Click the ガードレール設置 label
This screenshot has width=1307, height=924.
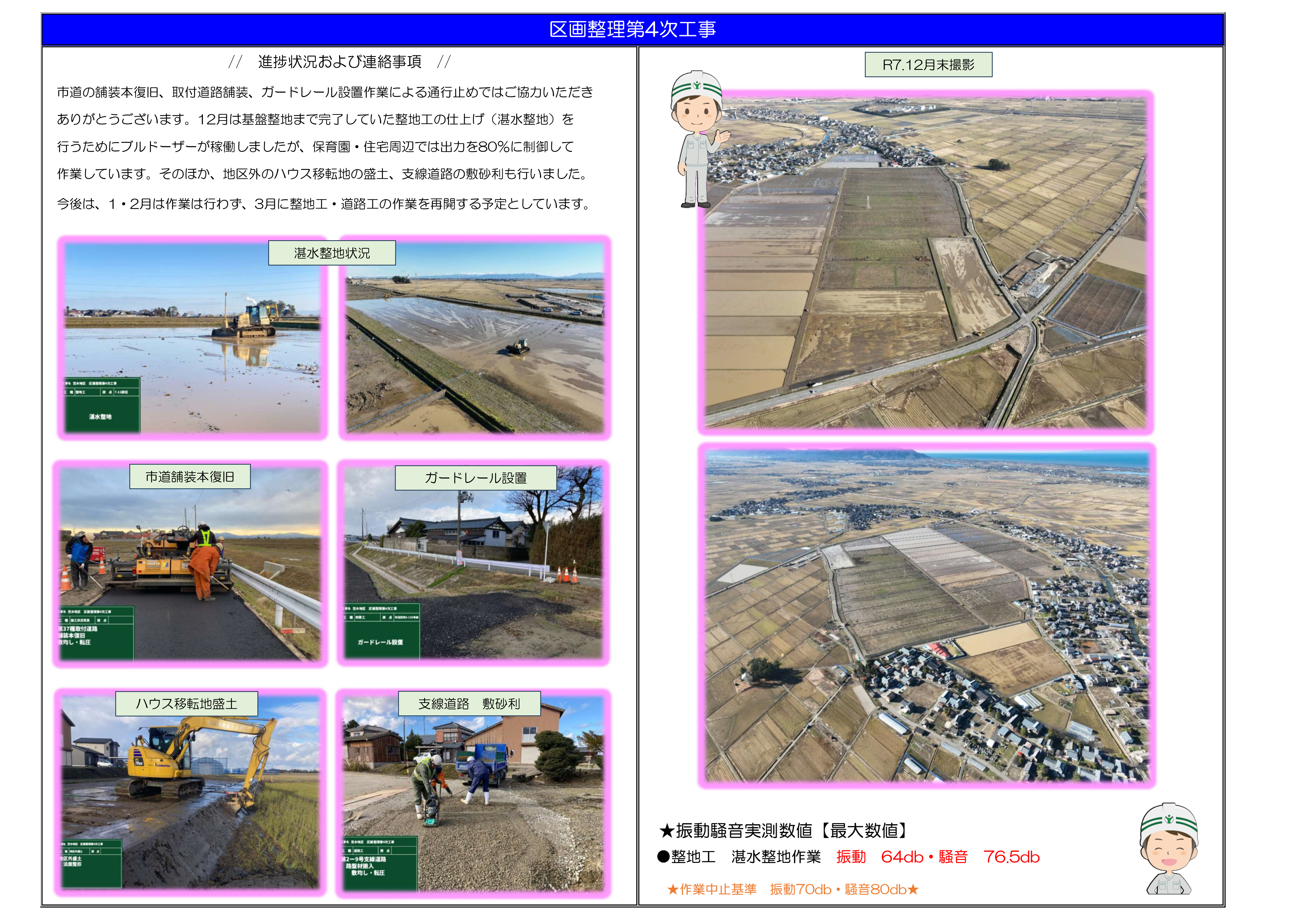pos(475,478)
